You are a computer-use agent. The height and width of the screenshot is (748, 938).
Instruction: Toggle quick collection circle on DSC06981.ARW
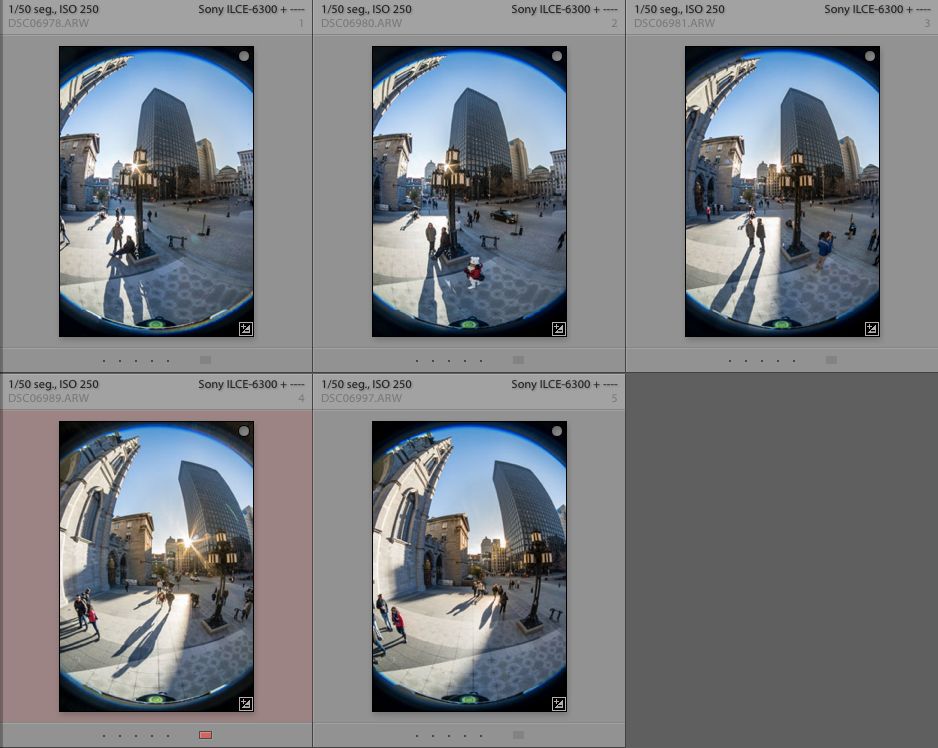pyautogui.click(x=870, y=57)
